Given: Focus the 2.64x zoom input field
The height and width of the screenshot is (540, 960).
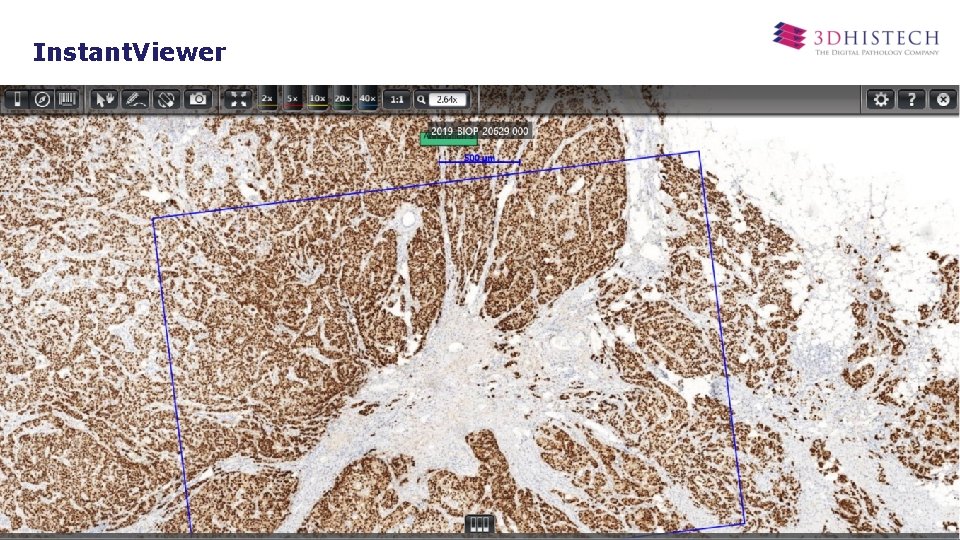Looking at the screenshot, I should pos(448,99).
